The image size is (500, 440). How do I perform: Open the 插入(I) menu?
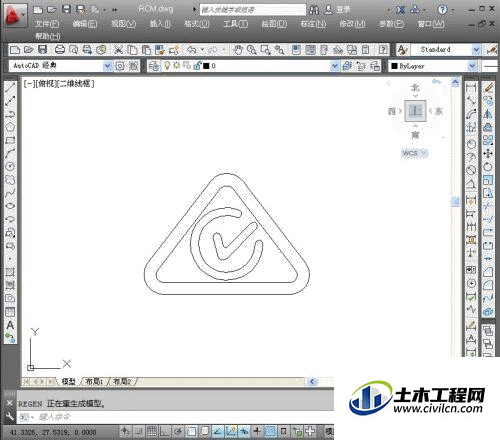[160, 24]
